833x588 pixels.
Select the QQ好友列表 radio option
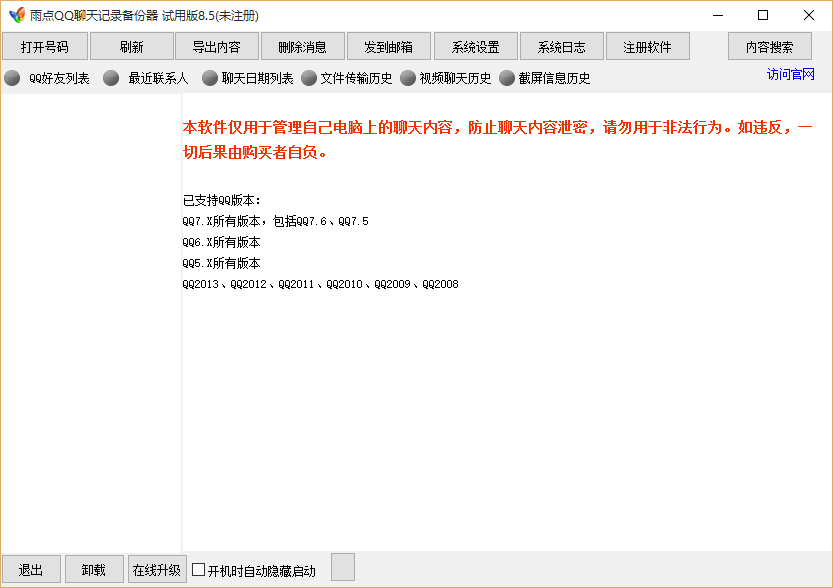point(12,78)
